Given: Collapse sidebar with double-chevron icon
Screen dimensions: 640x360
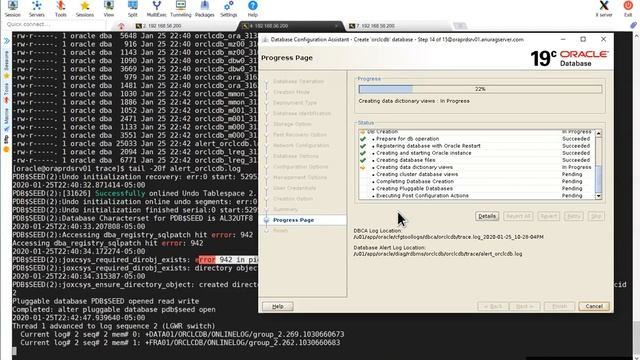Looking at the screenshot, I should 7,41.
